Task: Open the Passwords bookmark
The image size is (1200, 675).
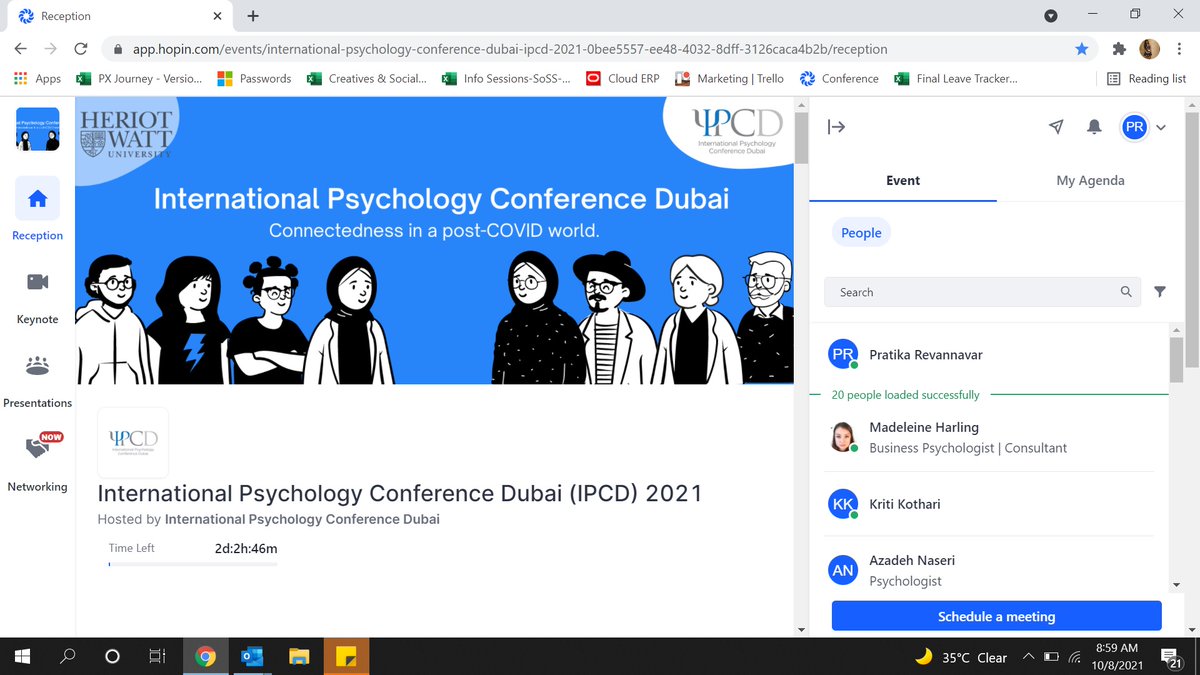Action: tap(254, 78)
